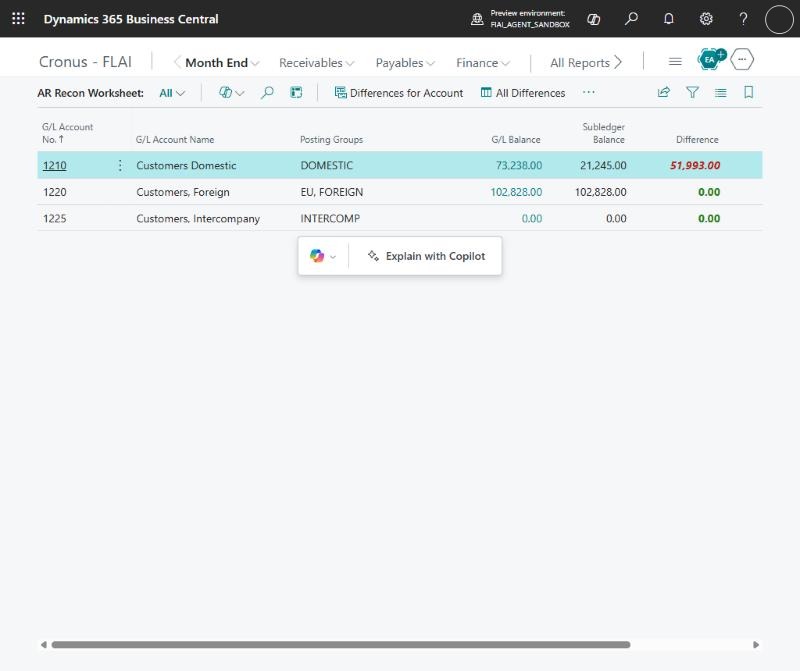
Task: Drill into G/L balance 102,828.00
Action: click(516, 192)
